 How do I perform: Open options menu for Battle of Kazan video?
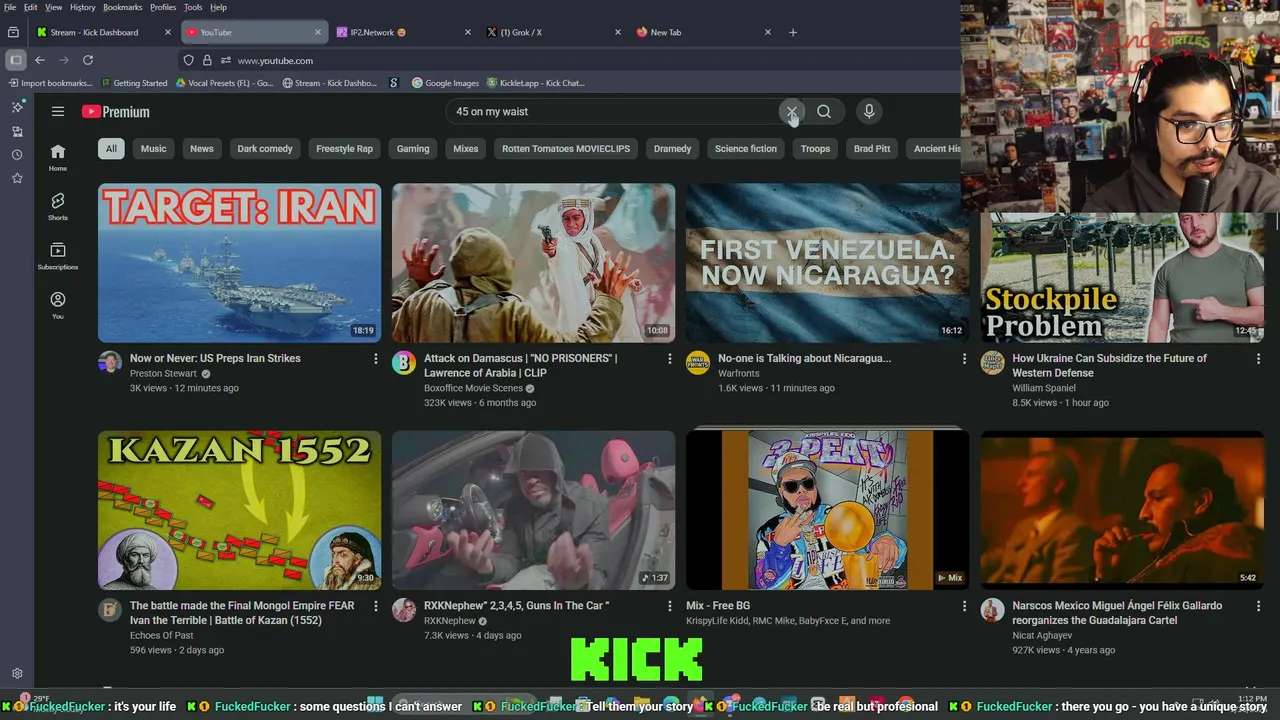coord(376,606)
